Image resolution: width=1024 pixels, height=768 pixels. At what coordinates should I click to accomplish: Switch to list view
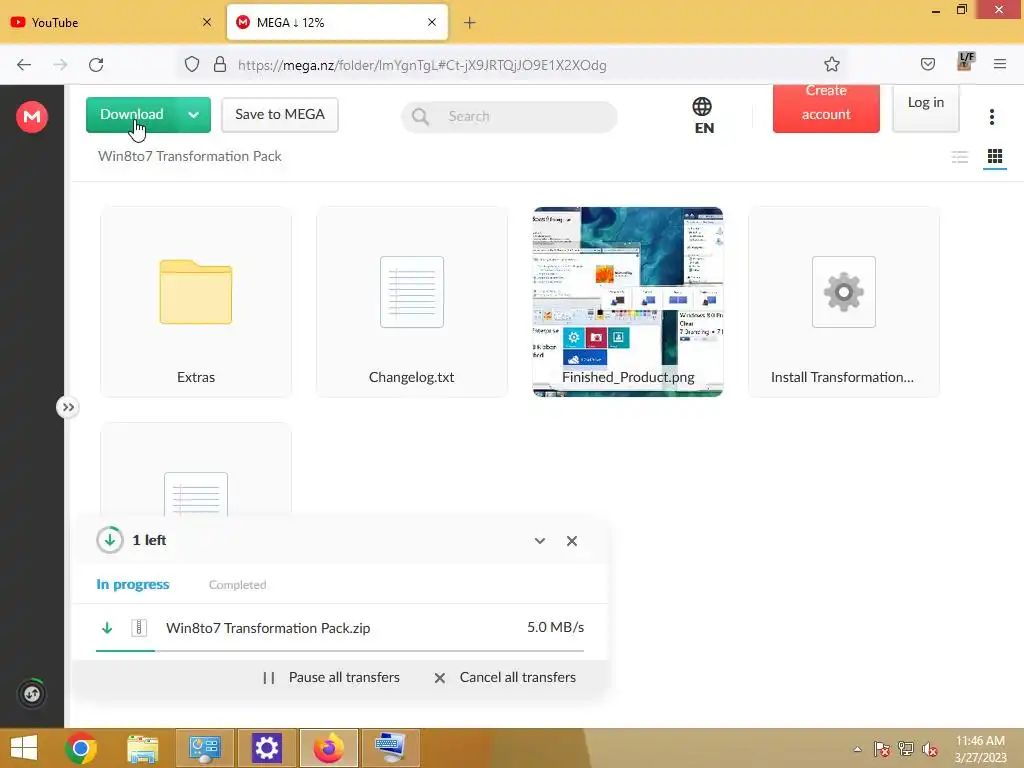click(x=959, y=157)
